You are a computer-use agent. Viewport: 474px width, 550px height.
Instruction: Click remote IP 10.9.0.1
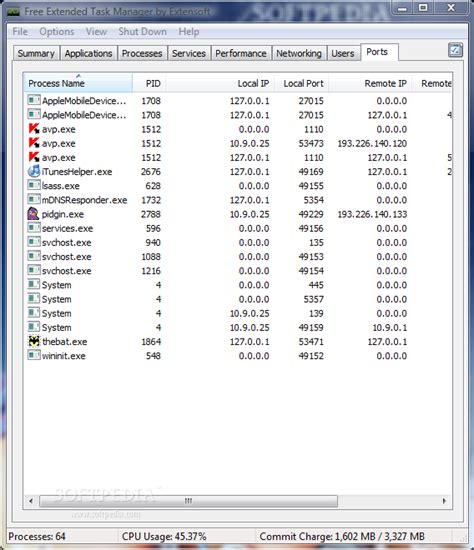pyautogui.click(x=389, y=328)
